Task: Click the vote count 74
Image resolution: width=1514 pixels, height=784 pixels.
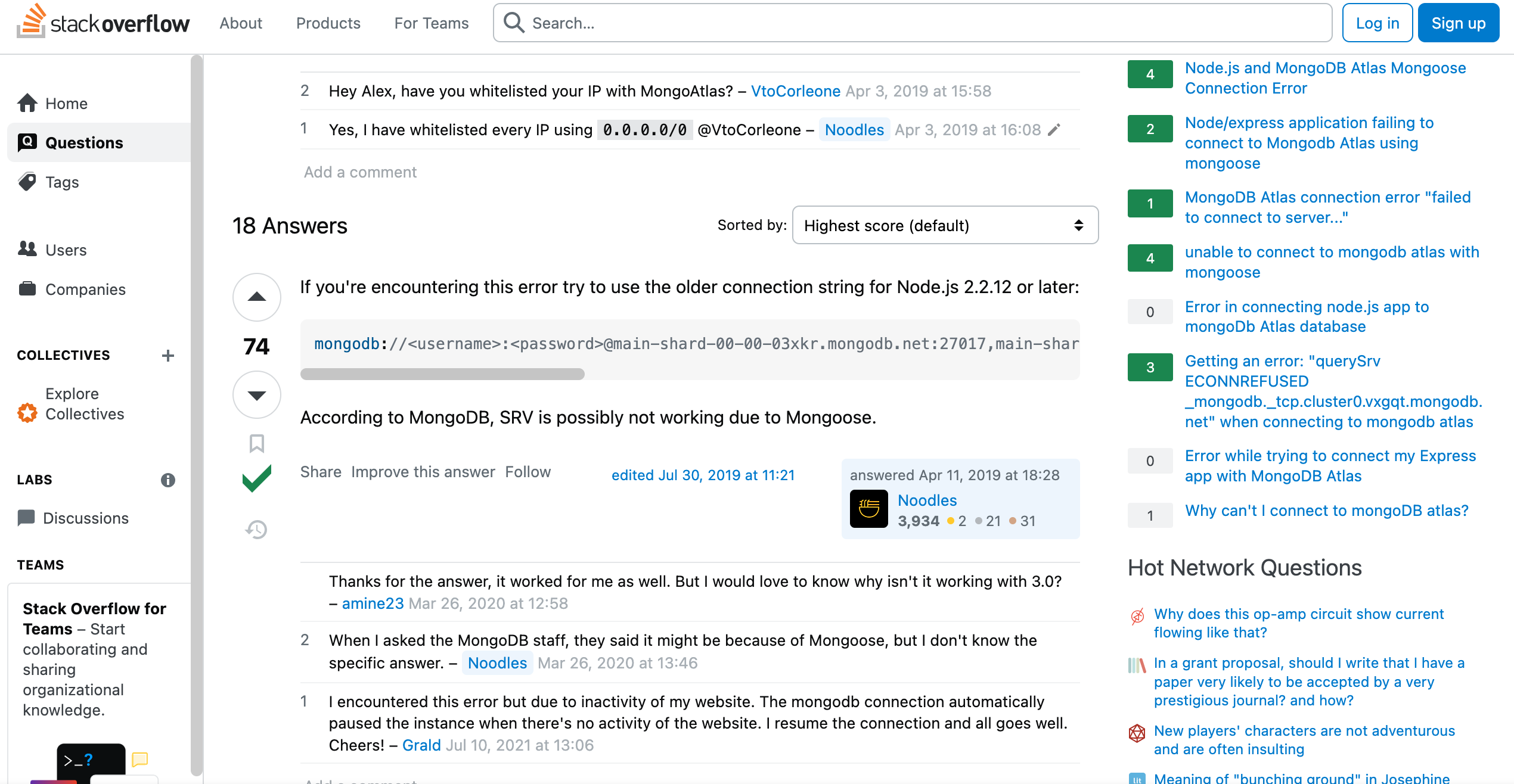Action: point(256,346)
